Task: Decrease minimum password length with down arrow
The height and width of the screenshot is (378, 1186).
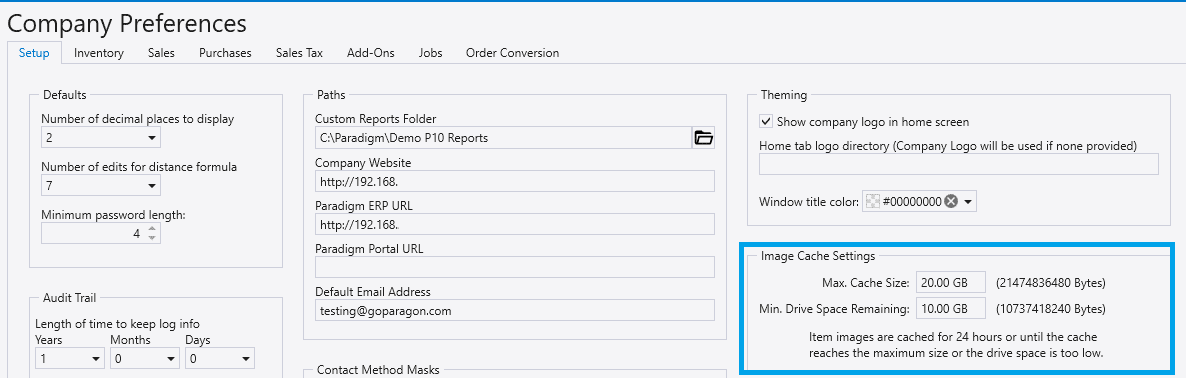Action: coord(152,239)
